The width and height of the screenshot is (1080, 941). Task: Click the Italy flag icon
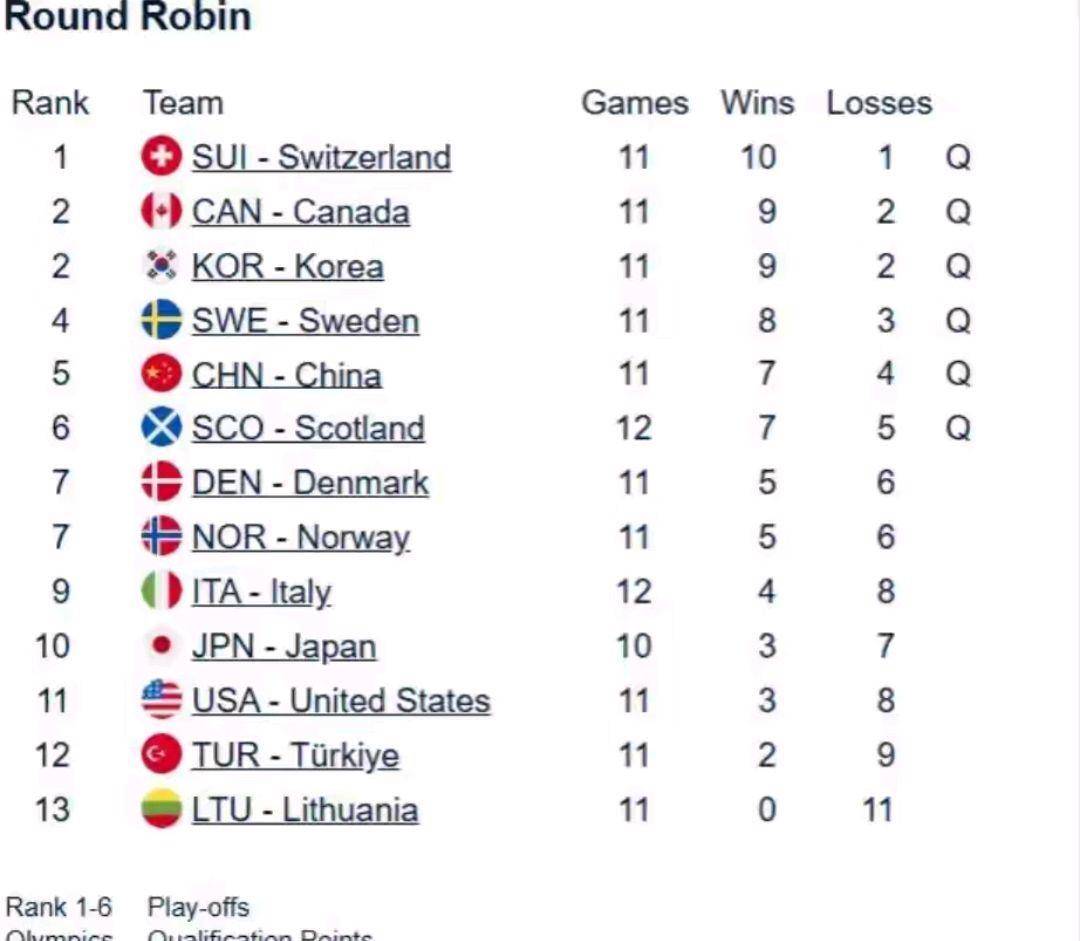point(161,591)
